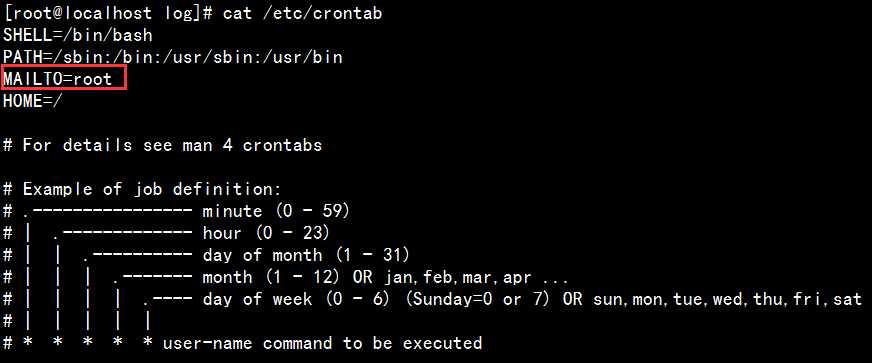Click the first asterisk in the last line
Image resolution: width=872 pixels, height=363 pixels.
[x=28, y=343]
